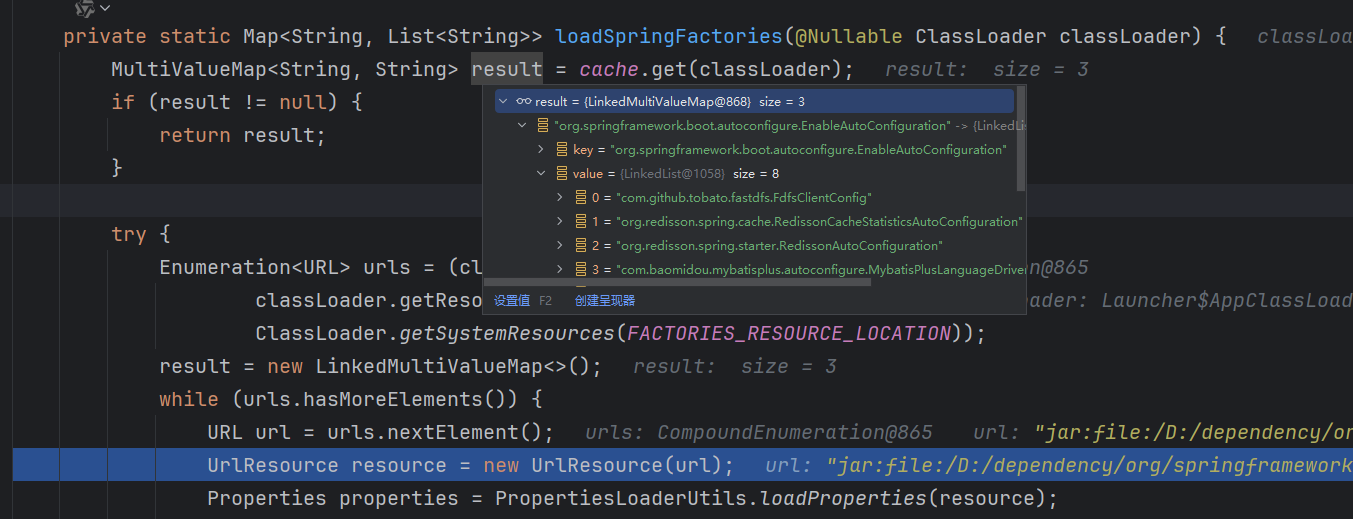This screenshot has width=1353, height=519.
Task: Click the field icon beside value LinkedList
Action: [562, 174]
